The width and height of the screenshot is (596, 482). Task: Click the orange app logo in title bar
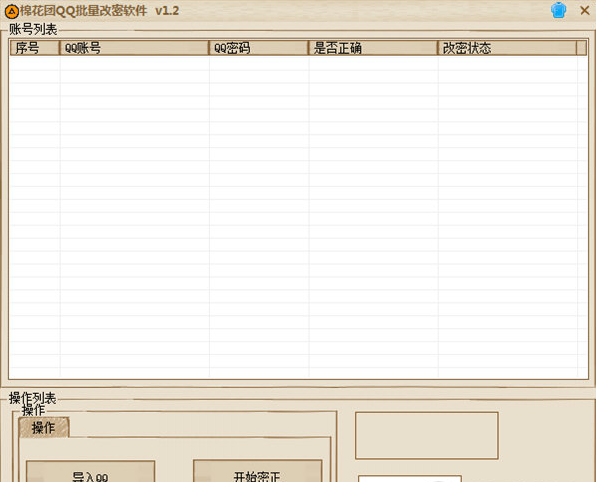click(x=11, y=11)
